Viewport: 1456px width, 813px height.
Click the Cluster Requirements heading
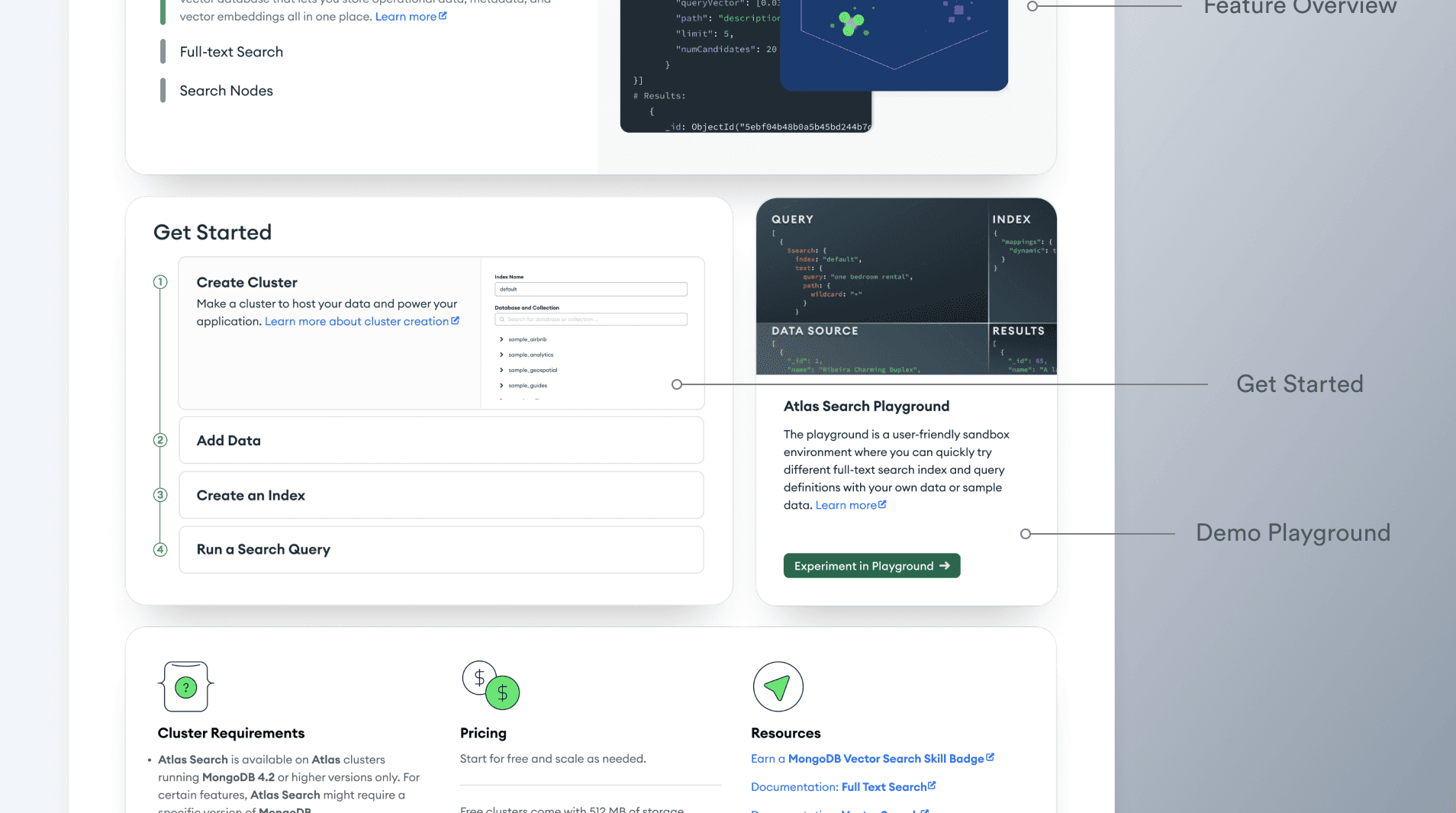[x=231, y=733]
